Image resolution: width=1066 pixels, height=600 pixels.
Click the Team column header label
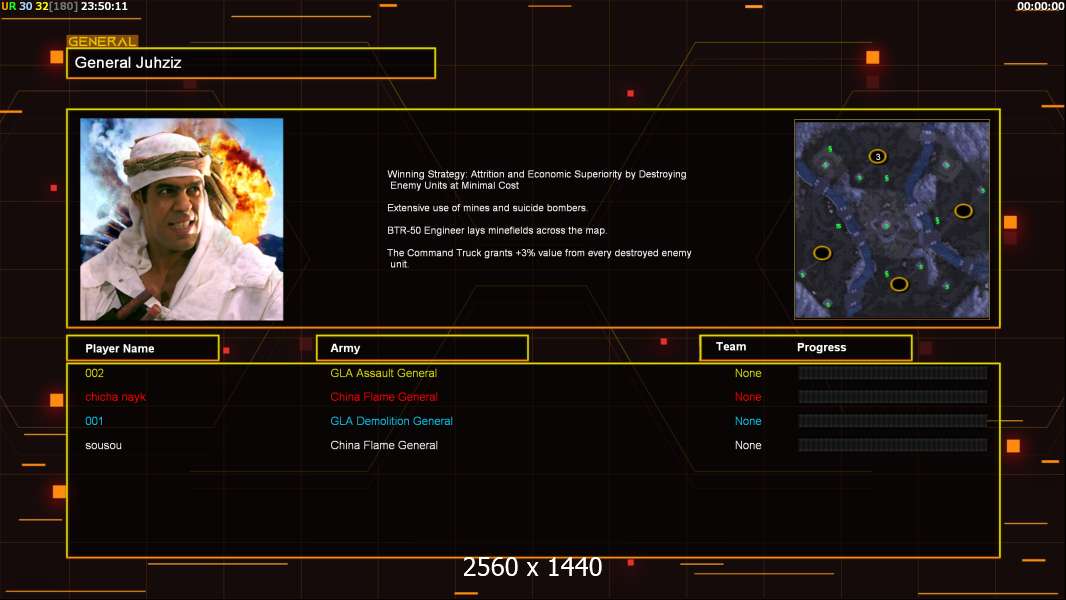(x=731, y=347)
